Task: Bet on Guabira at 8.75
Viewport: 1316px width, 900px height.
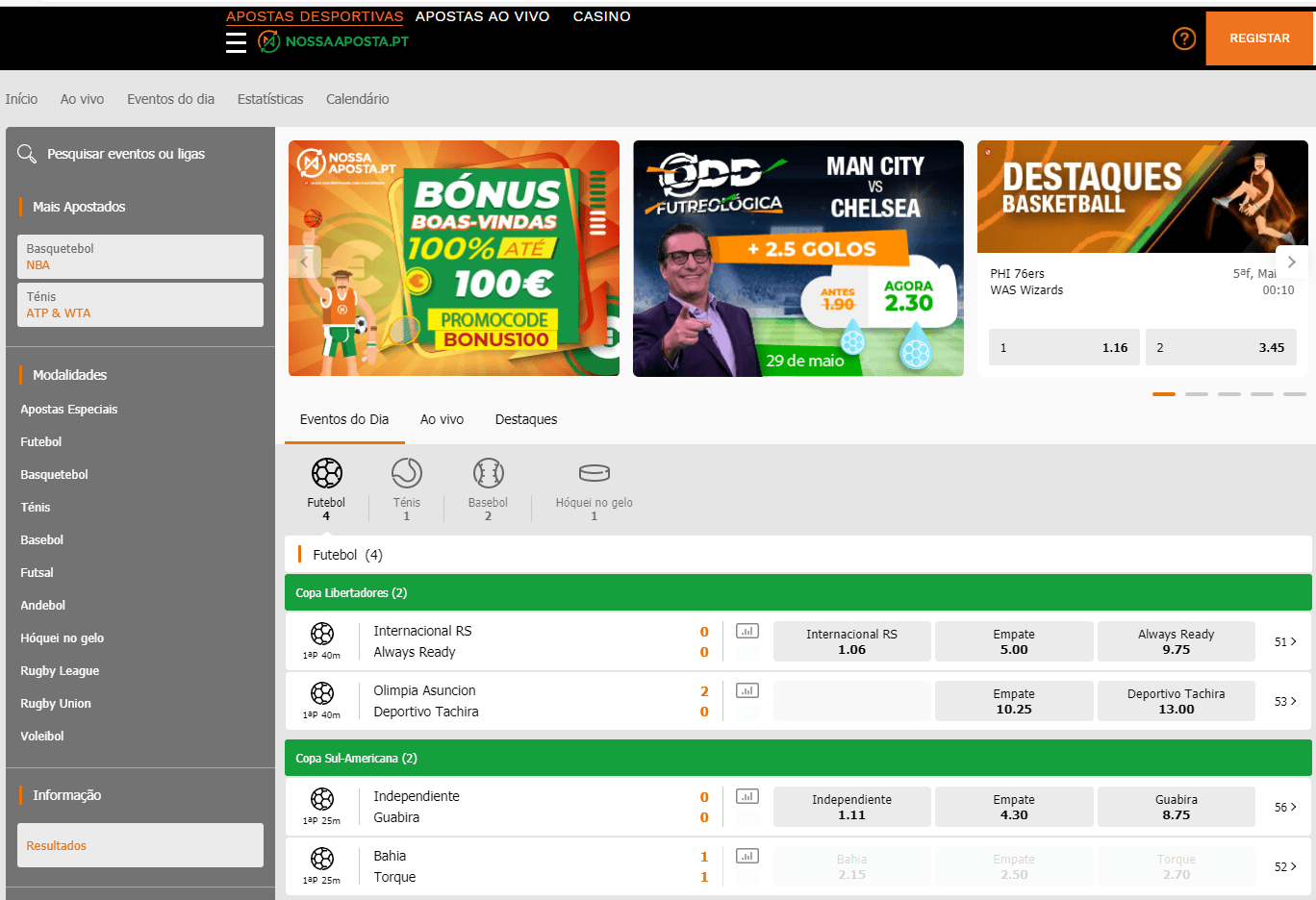Action: (1176, 807)
